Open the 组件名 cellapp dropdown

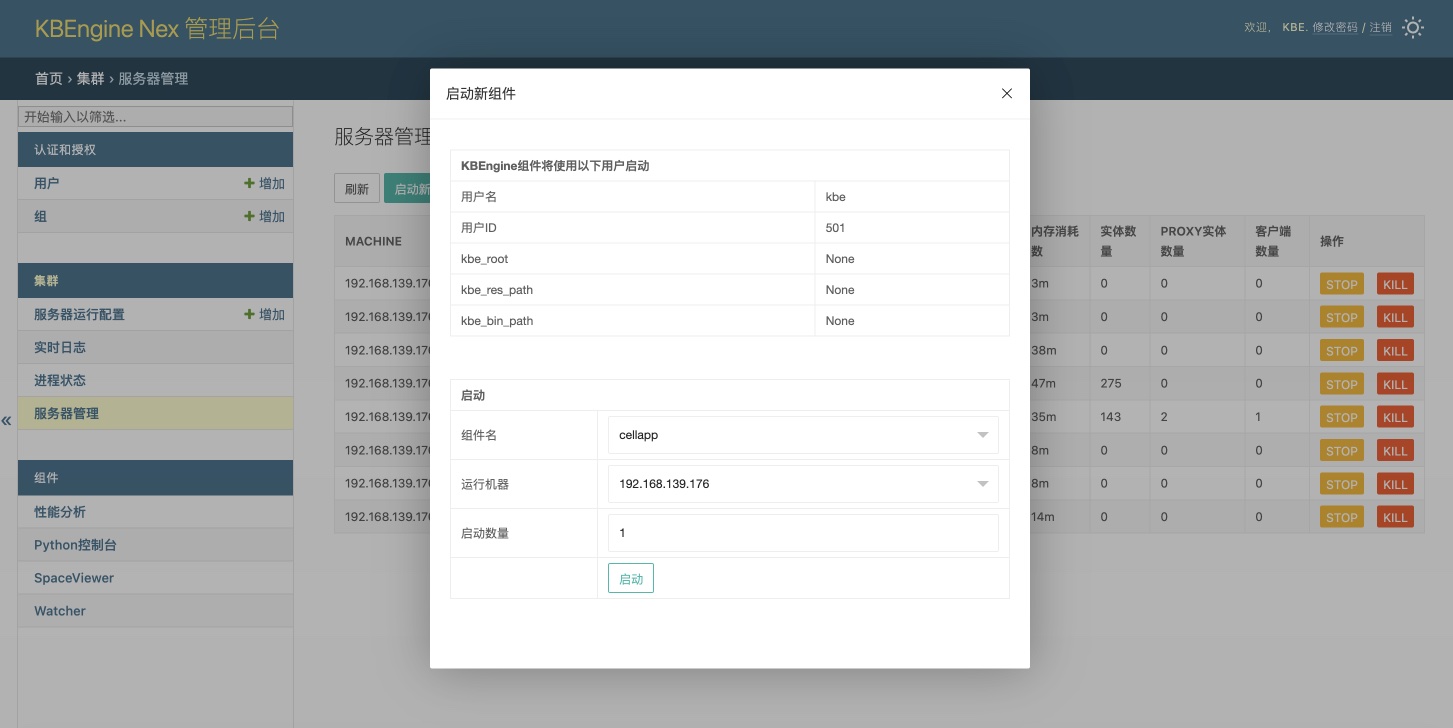802,435
